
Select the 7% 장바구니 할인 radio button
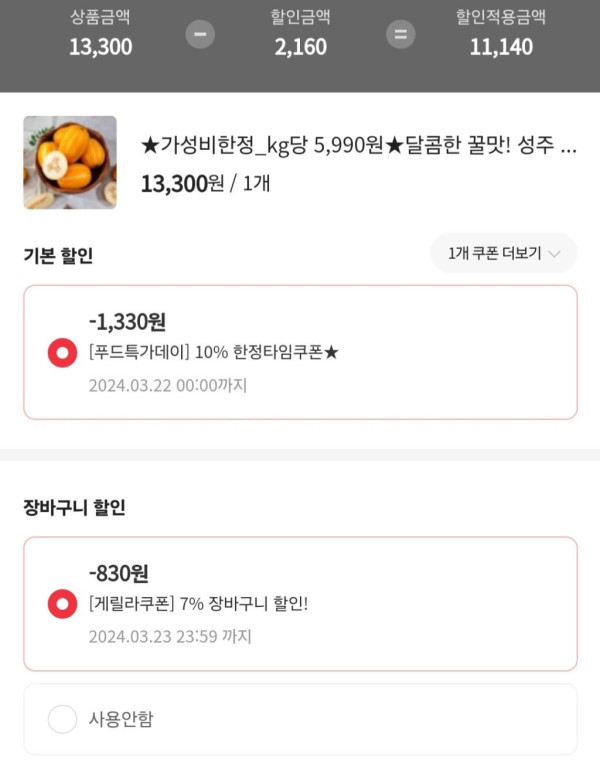click(x=63, y=604)
